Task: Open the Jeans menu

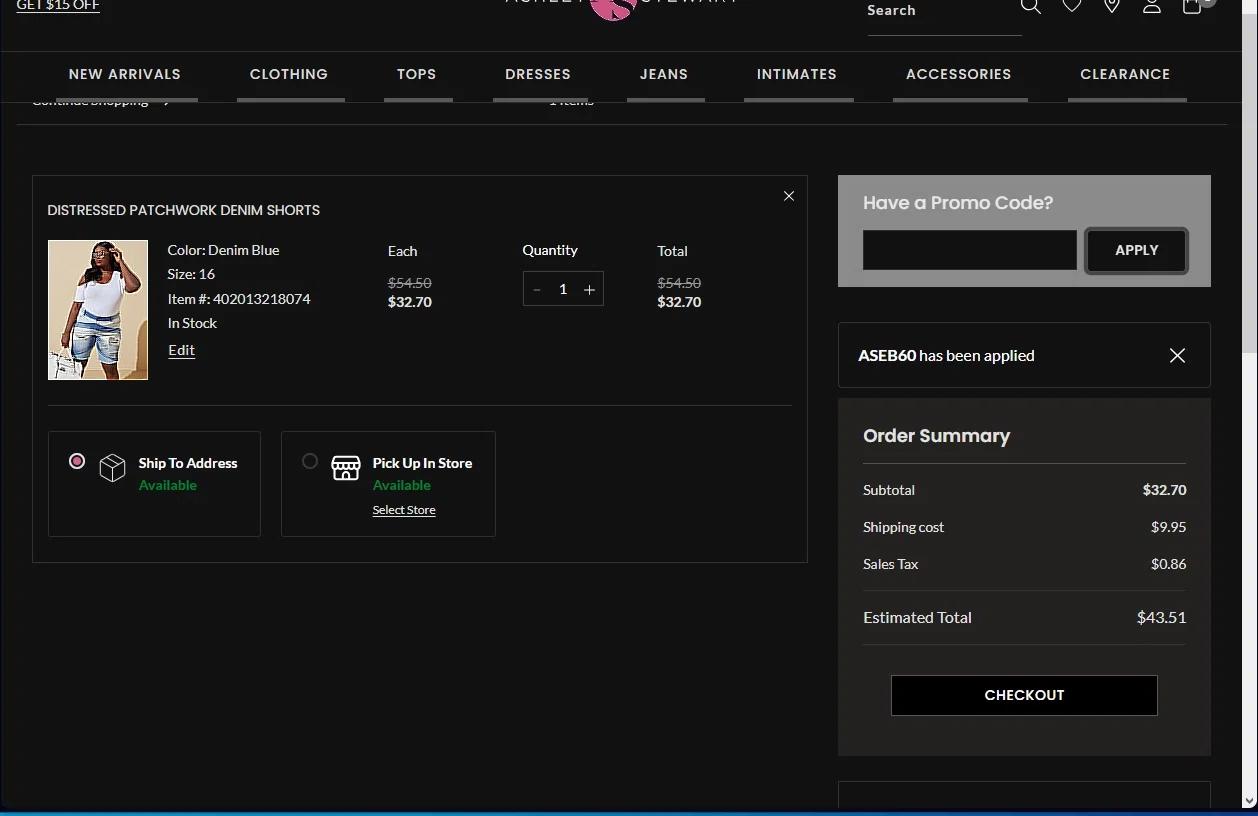Action: click(664, 74)
